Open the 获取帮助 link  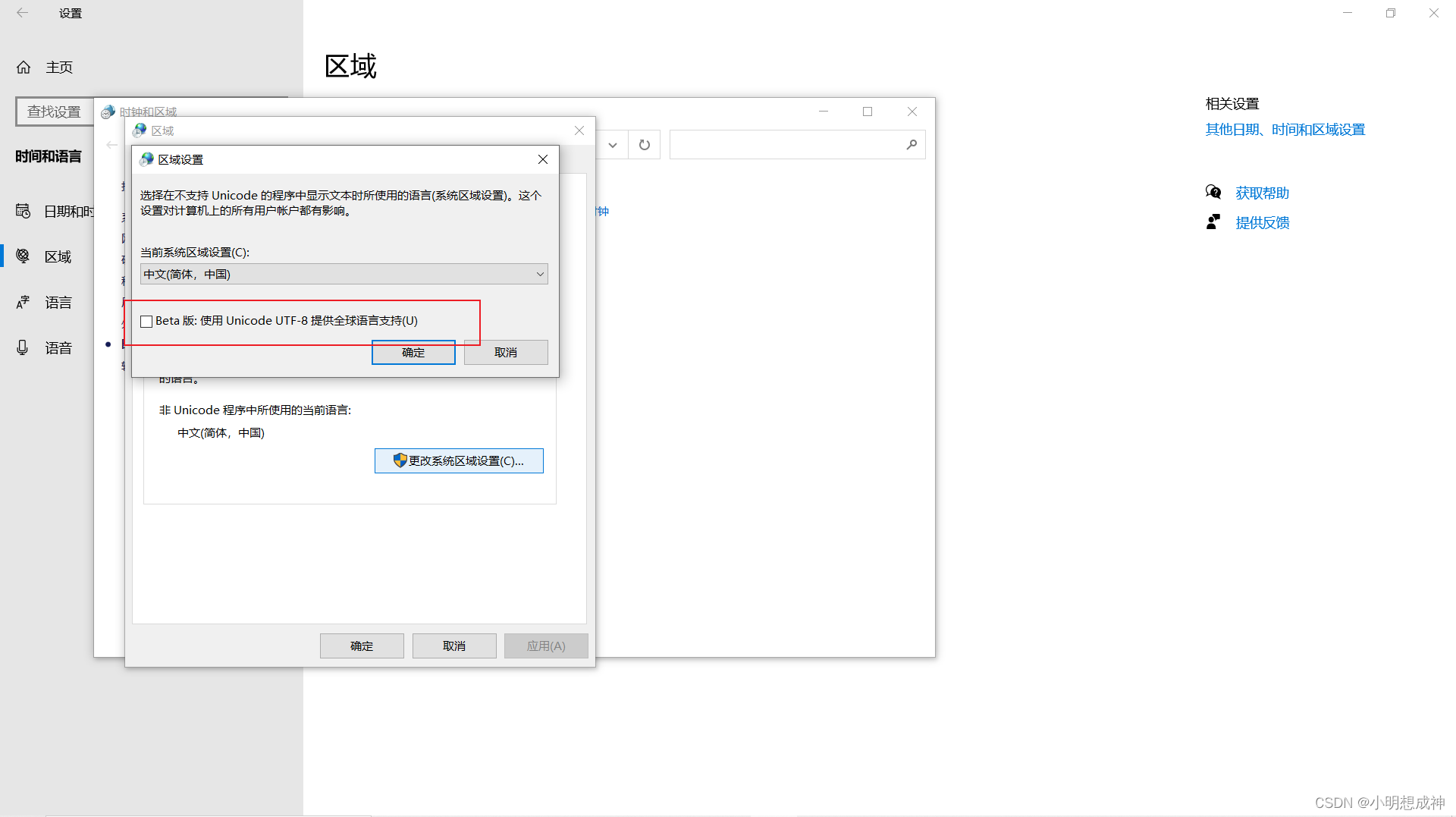click(1263, 193)
